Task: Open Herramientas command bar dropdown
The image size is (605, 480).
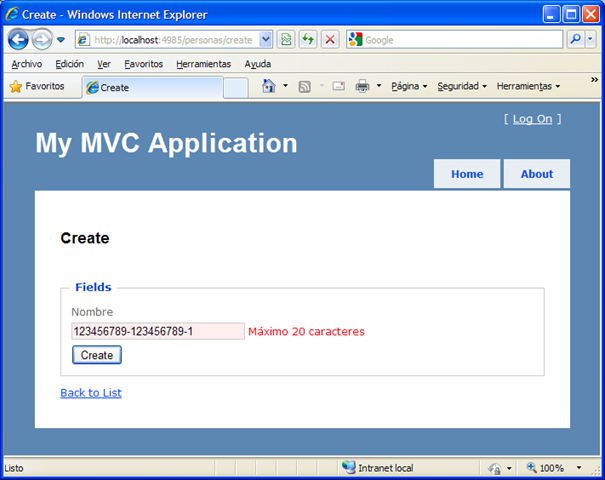Action: click(528, 86)
